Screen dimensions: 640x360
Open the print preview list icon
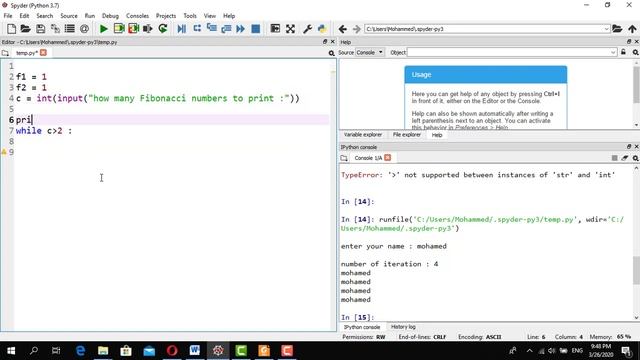[69, 29]
